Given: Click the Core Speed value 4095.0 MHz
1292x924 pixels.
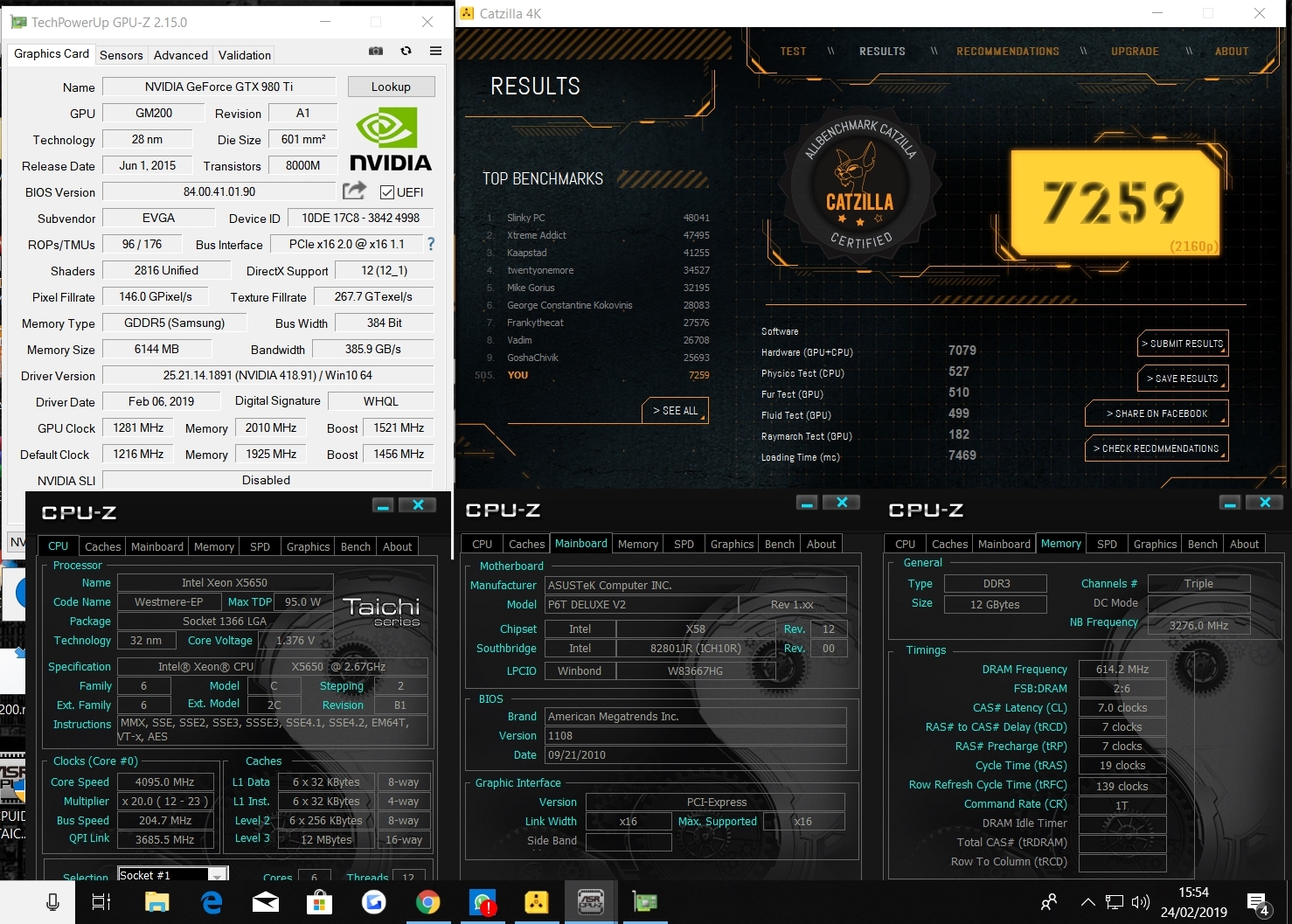Looking at the screenshot, I should tap(165, 782).
